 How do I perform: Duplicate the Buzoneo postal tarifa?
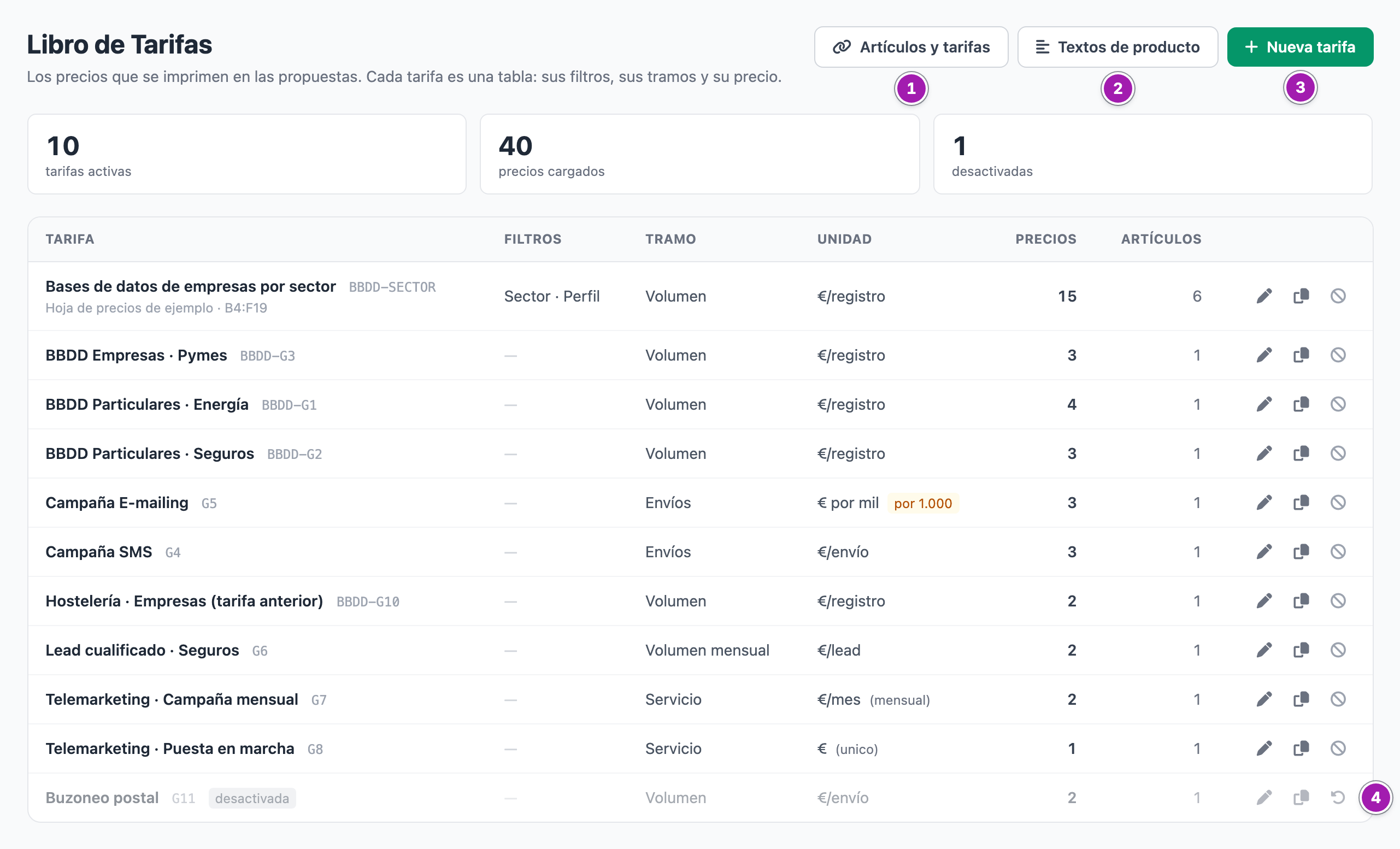(1301, 798)
